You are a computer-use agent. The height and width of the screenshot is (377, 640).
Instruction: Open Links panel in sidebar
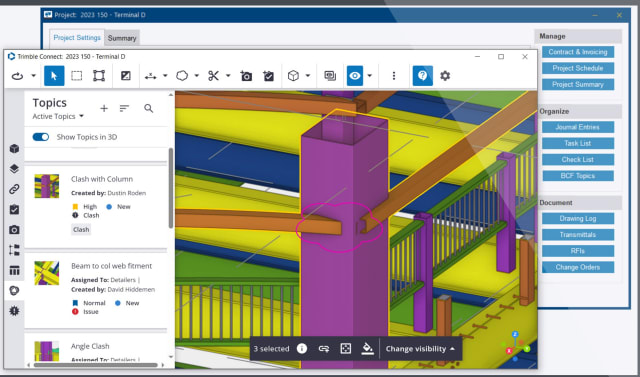tap(14, 189)
